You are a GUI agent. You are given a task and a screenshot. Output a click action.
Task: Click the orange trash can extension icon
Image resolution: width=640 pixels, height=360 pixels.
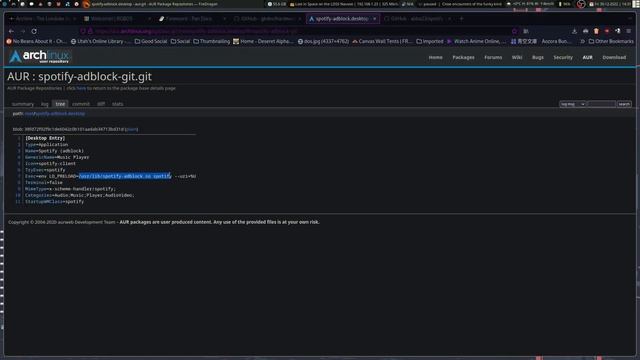point(596,31)
